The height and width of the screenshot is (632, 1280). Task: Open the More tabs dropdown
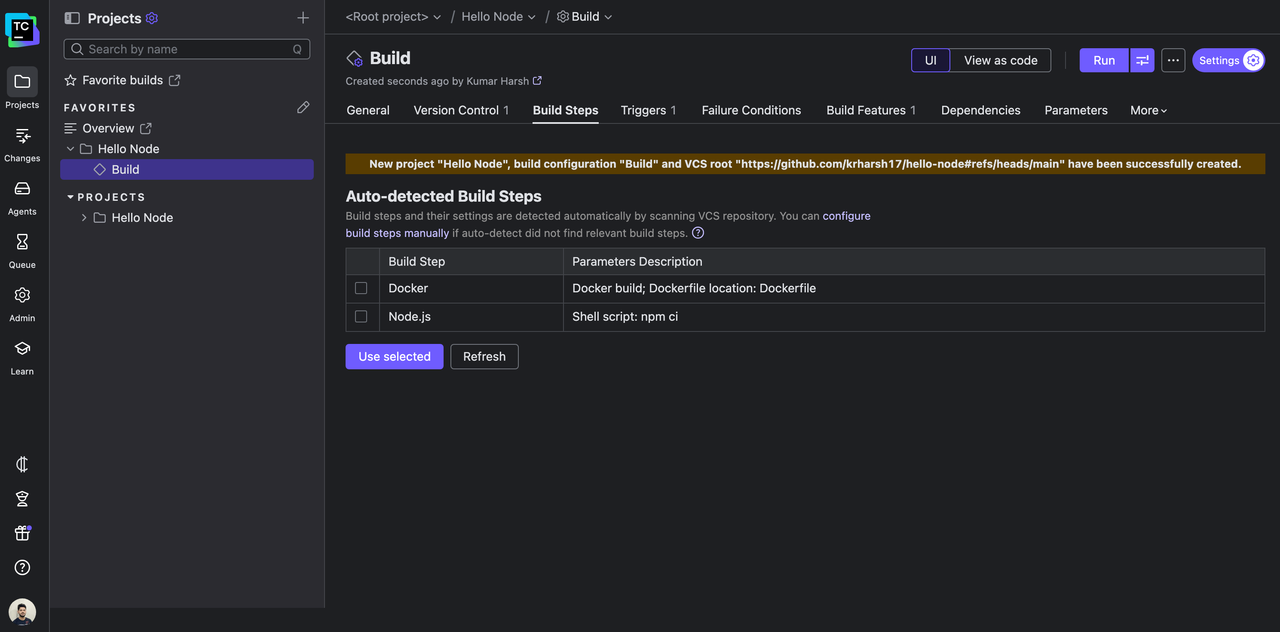click(x=1148, y=110)
